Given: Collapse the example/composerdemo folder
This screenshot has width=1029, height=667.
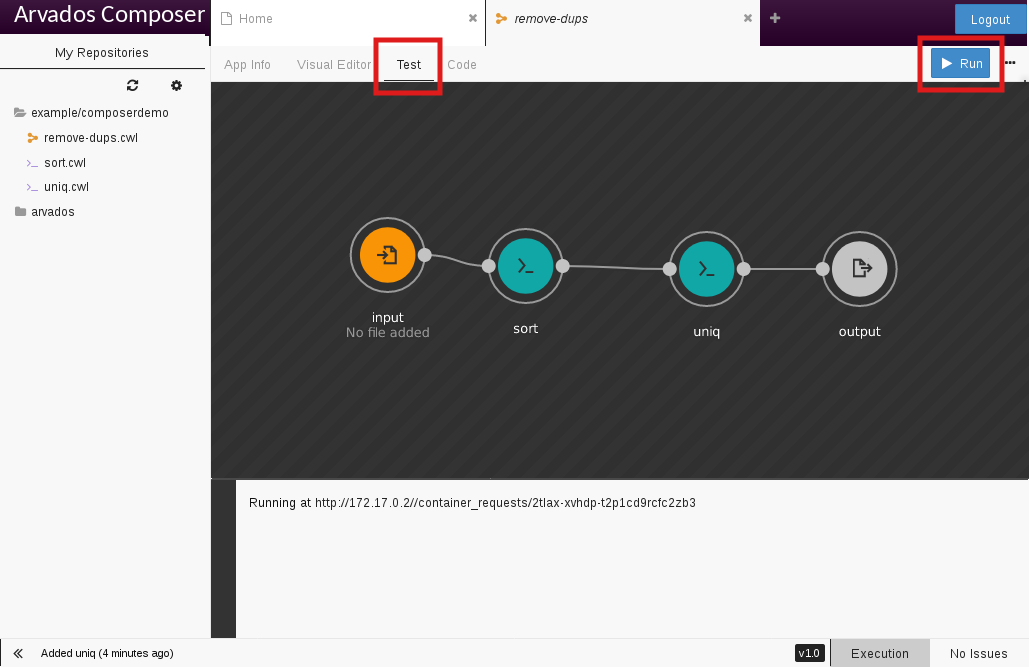Looking at the screenshot, I should [x=20, y=113].
